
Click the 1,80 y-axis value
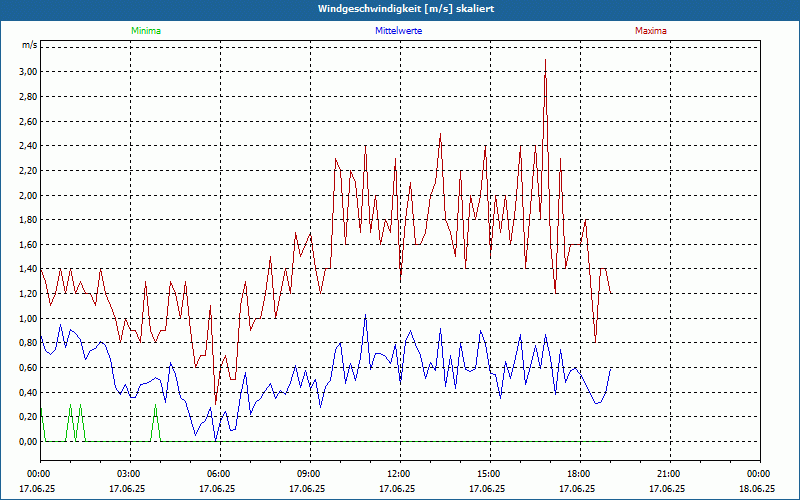coord(29,220)
